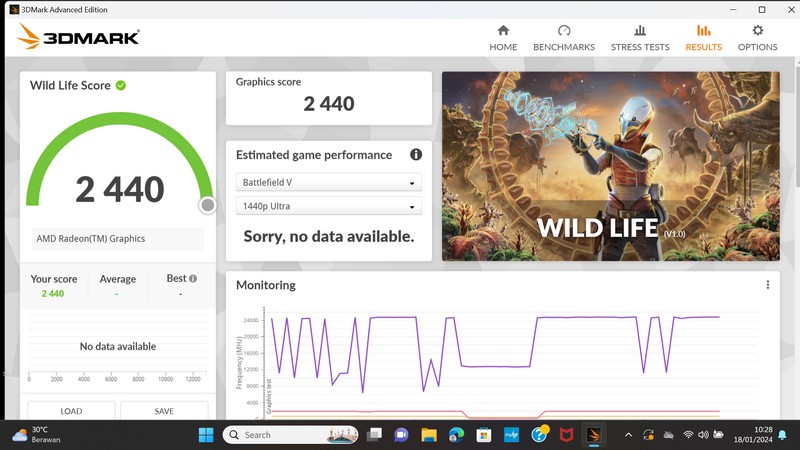Viewport: 800px width, 450px height.
Task: Click the gray knob on the score gauge
Action: click(x=207, y=205)
